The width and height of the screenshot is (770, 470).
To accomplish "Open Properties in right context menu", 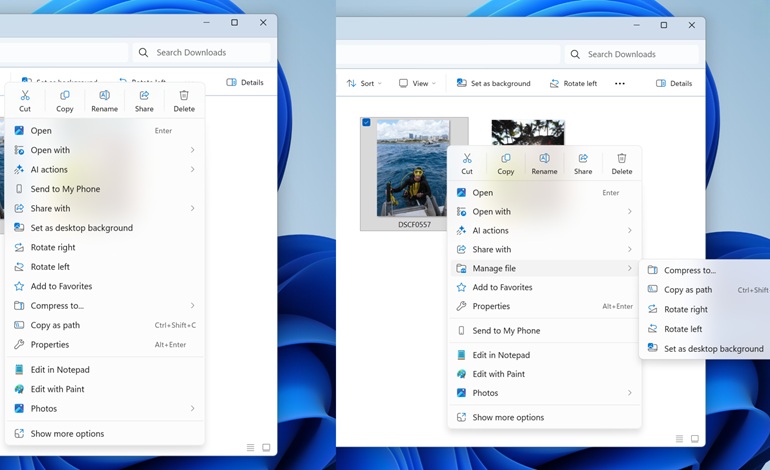I will pos(545,306).
